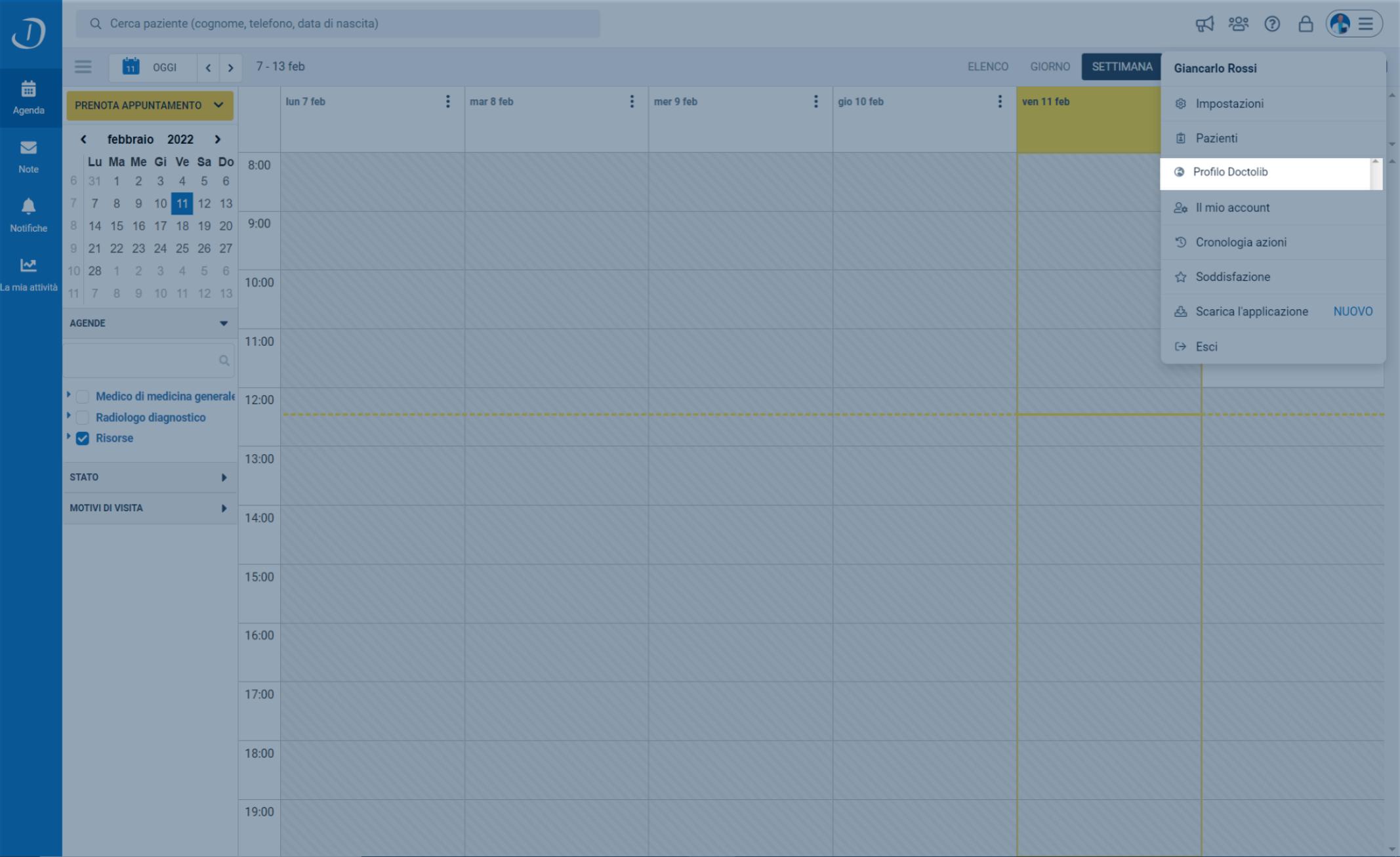1400x857 pixels.
Task: Click the 2022 year label
Action: coord(180,139)
